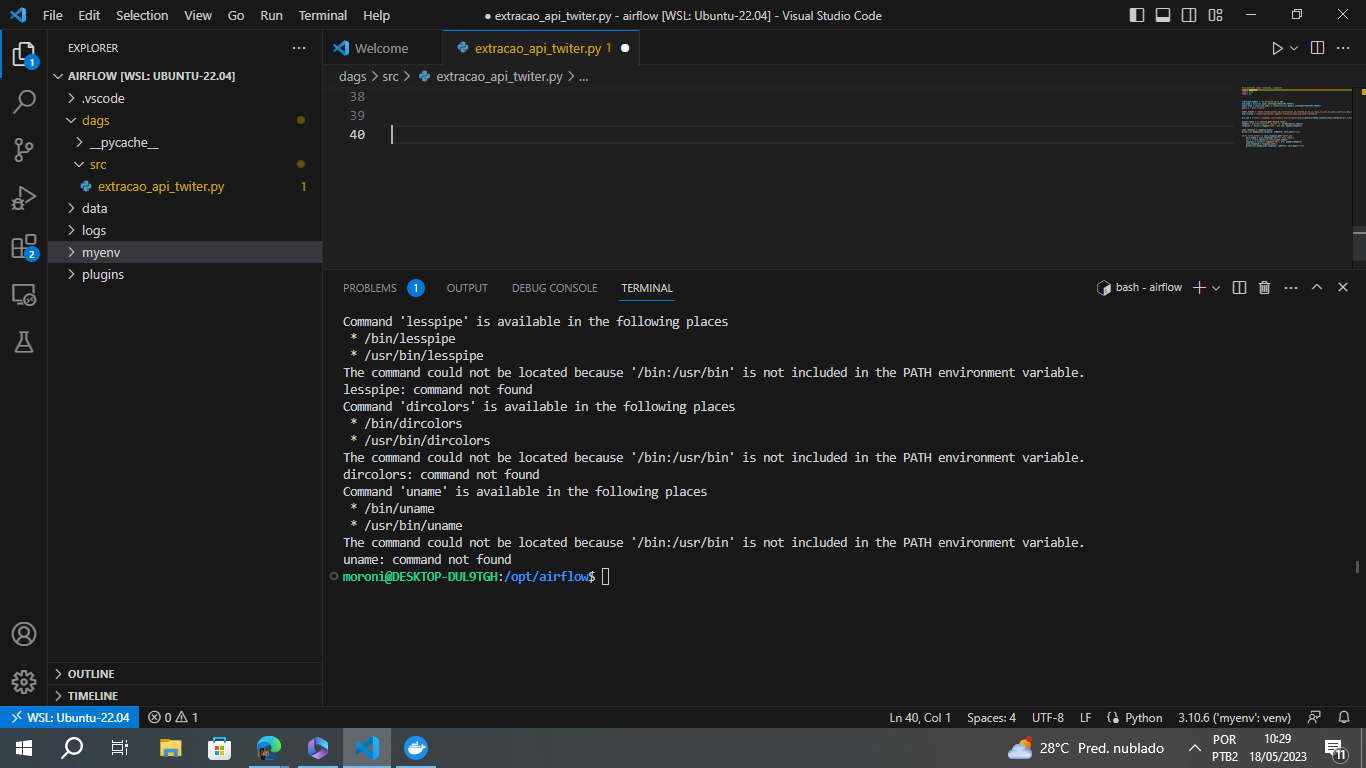
Task: Click the terminal command prompt input
Action: [606, 577]
